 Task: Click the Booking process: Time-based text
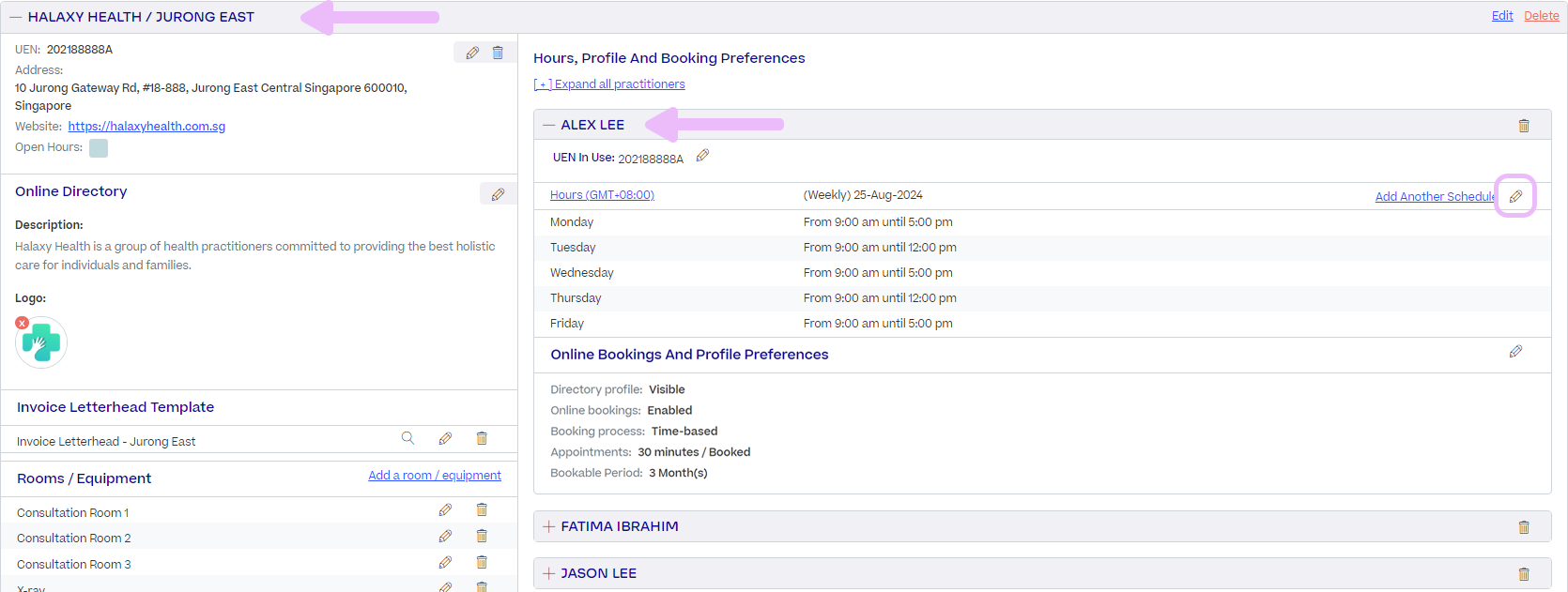[634, 432]
